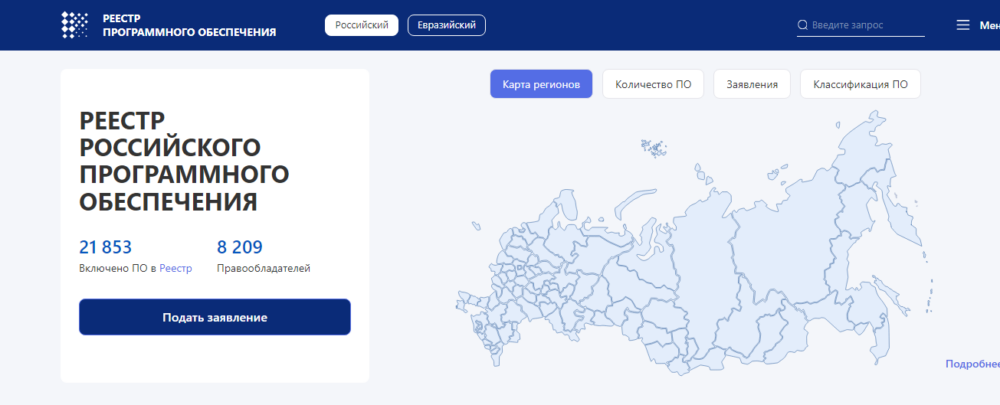Click the registry dotted logo icon
Screen dimensions: 1000x405
pyautogui.click(x=74, y=25)
